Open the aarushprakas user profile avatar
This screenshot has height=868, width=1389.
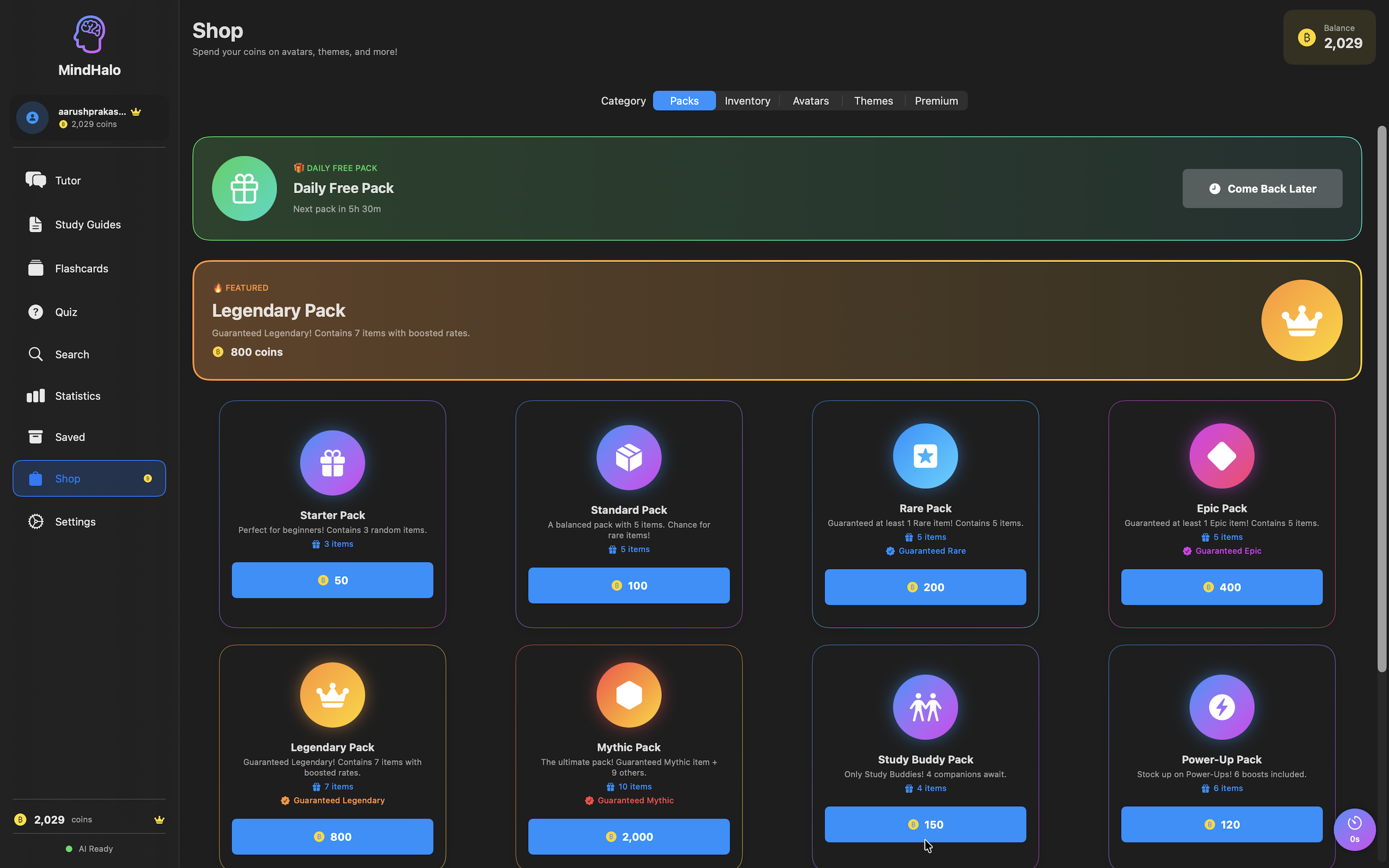point(31,118)
